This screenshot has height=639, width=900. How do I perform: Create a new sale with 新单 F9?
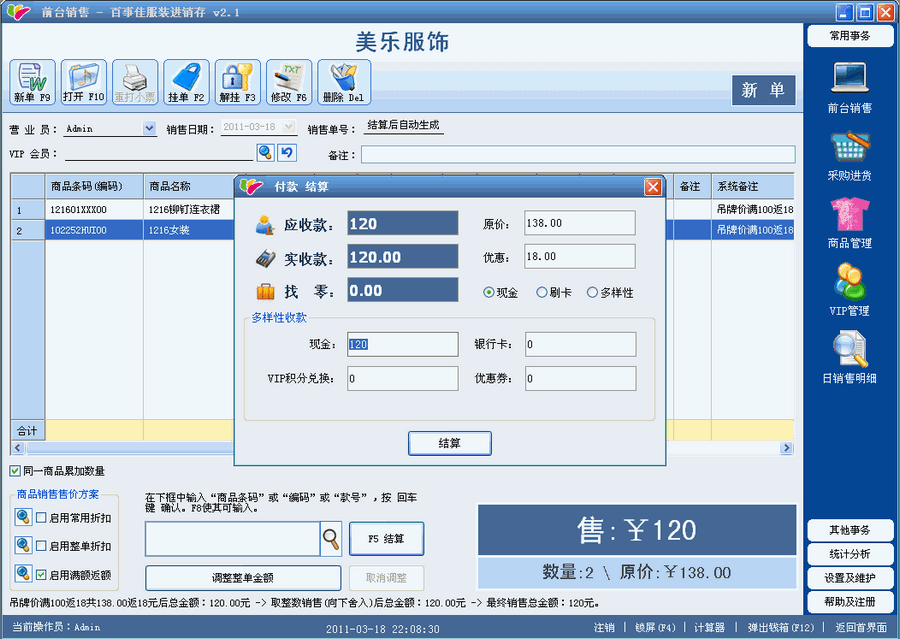[30, 81]
